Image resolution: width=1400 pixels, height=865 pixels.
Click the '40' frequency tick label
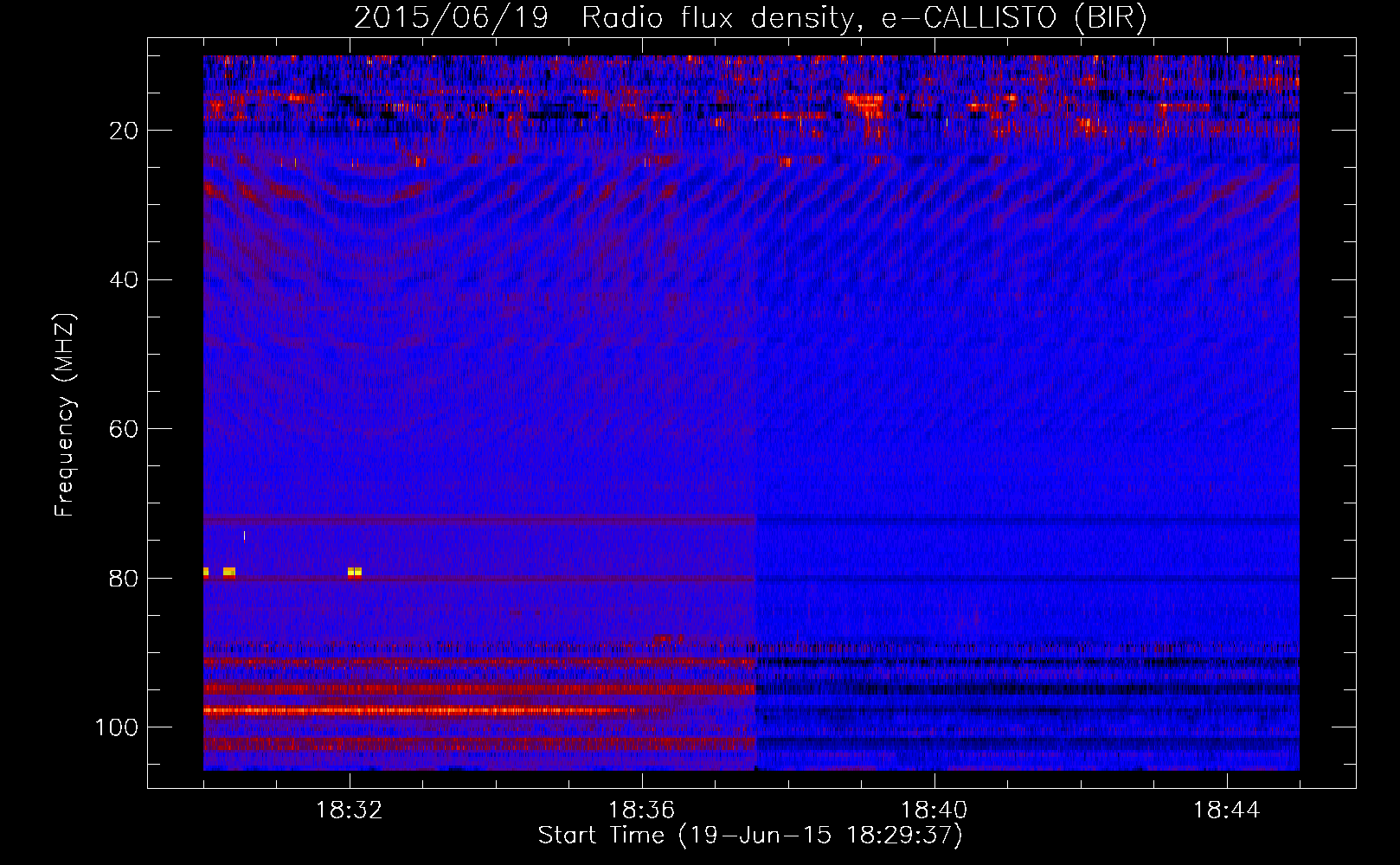point(124,280)
